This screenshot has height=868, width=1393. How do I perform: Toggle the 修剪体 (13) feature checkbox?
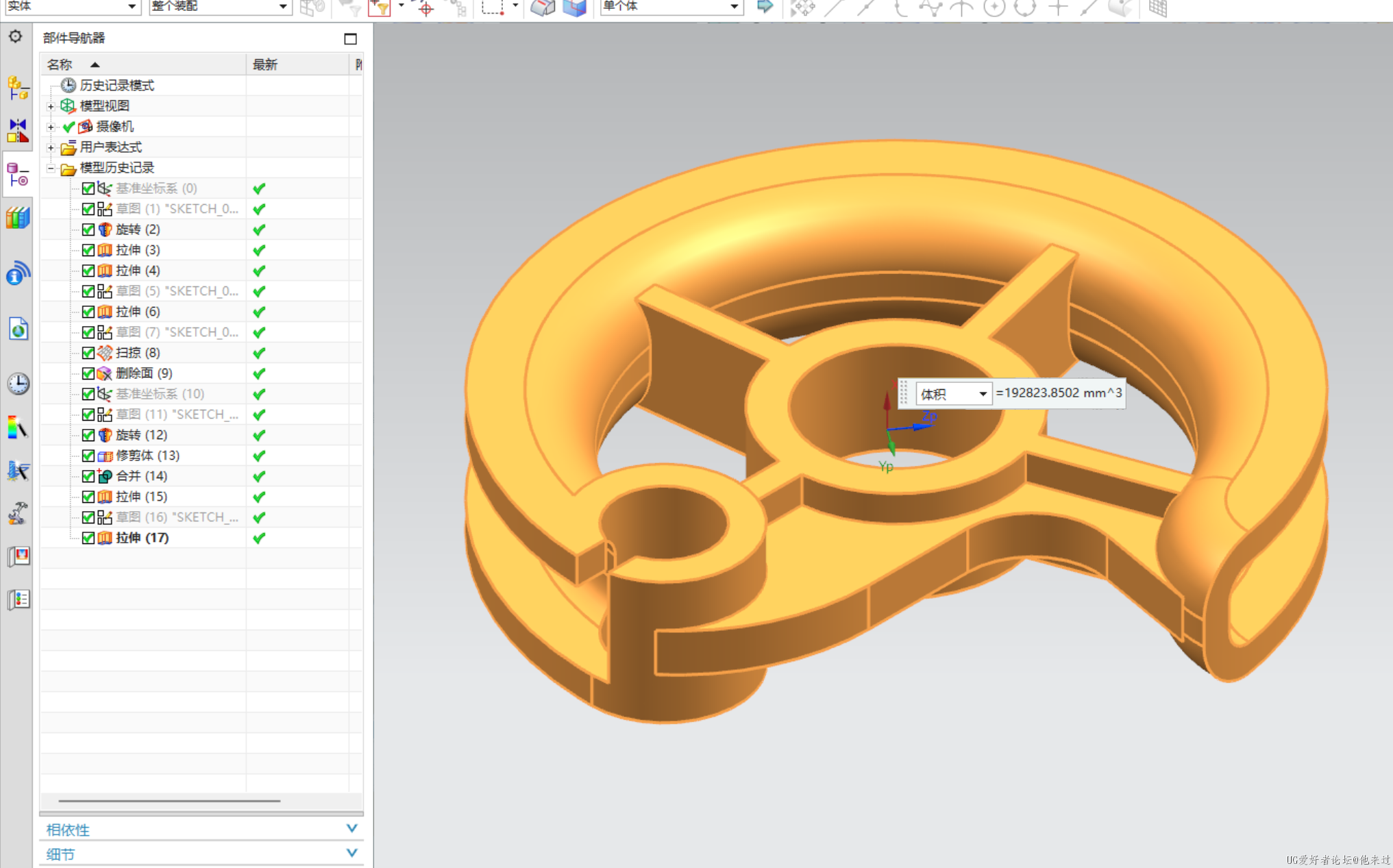(x=88, y=456)
